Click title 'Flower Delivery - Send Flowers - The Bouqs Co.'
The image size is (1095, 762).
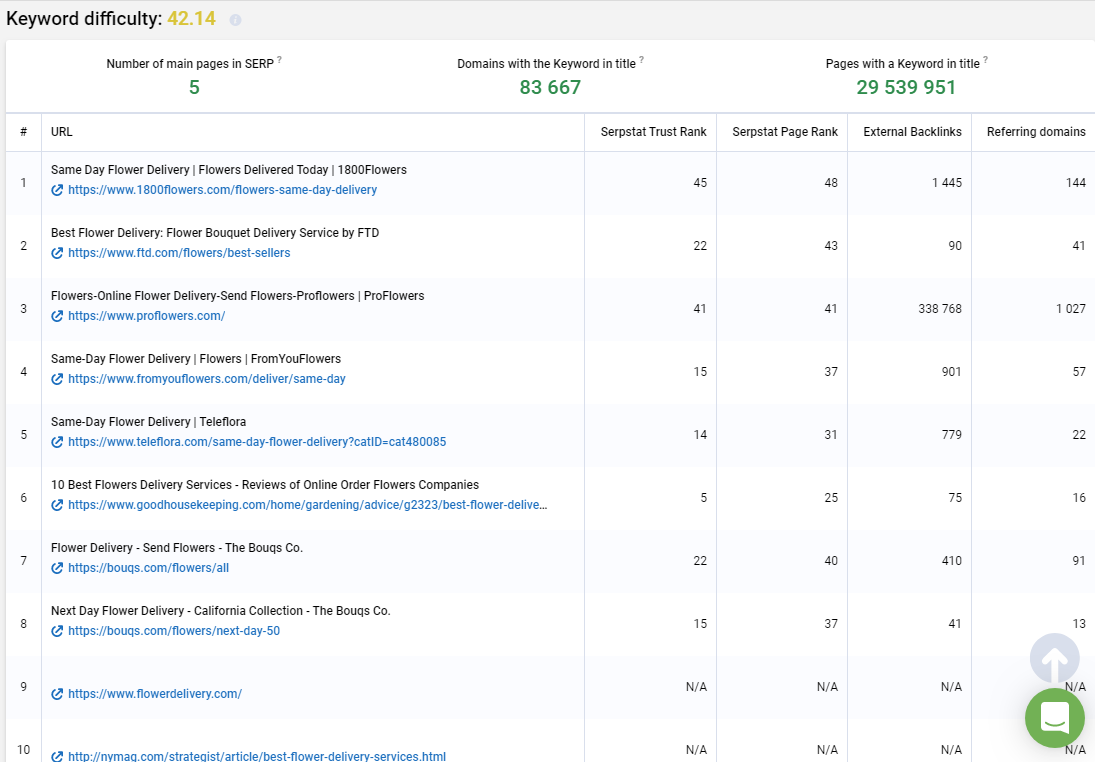[177, 548]
